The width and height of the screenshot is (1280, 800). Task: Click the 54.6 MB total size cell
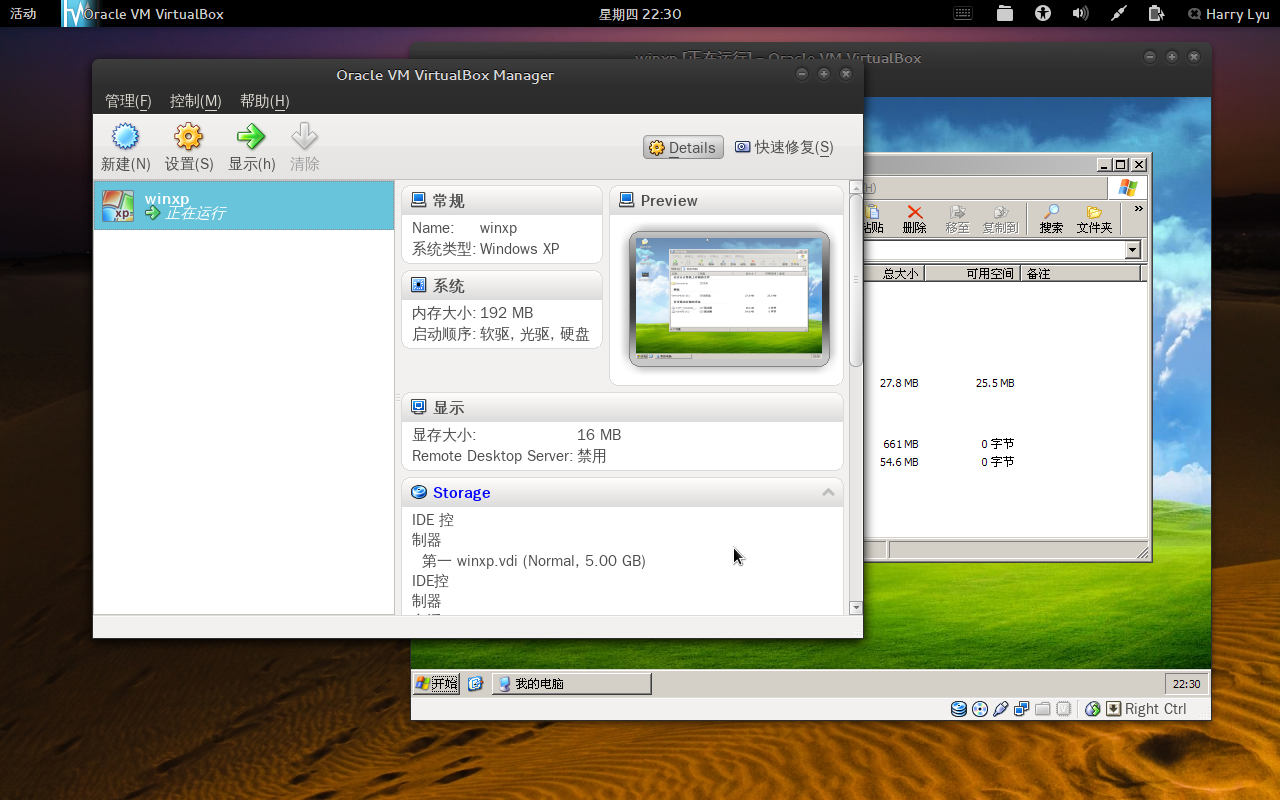click(x=899, y=462)
